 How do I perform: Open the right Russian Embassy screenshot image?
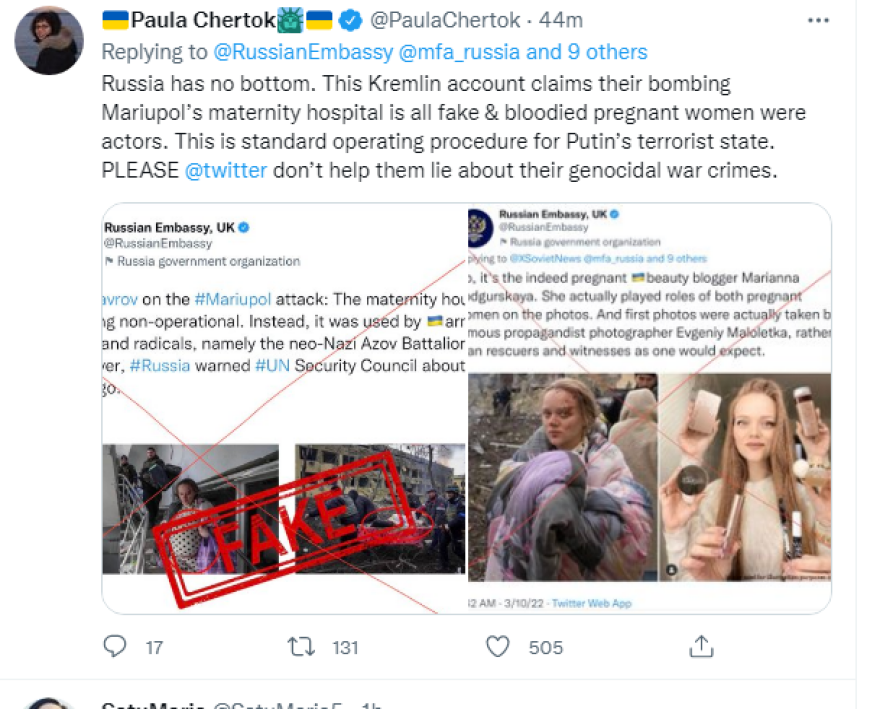tap(650, 409)
